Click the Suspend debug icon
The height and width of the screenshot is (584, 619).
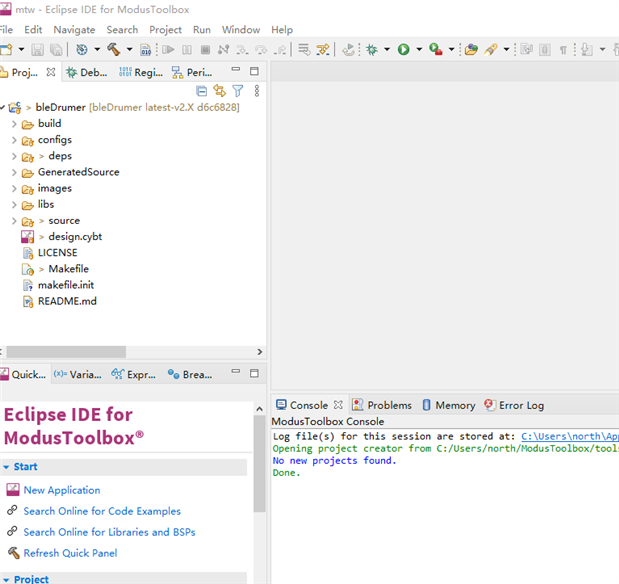[x=187, y=49]
